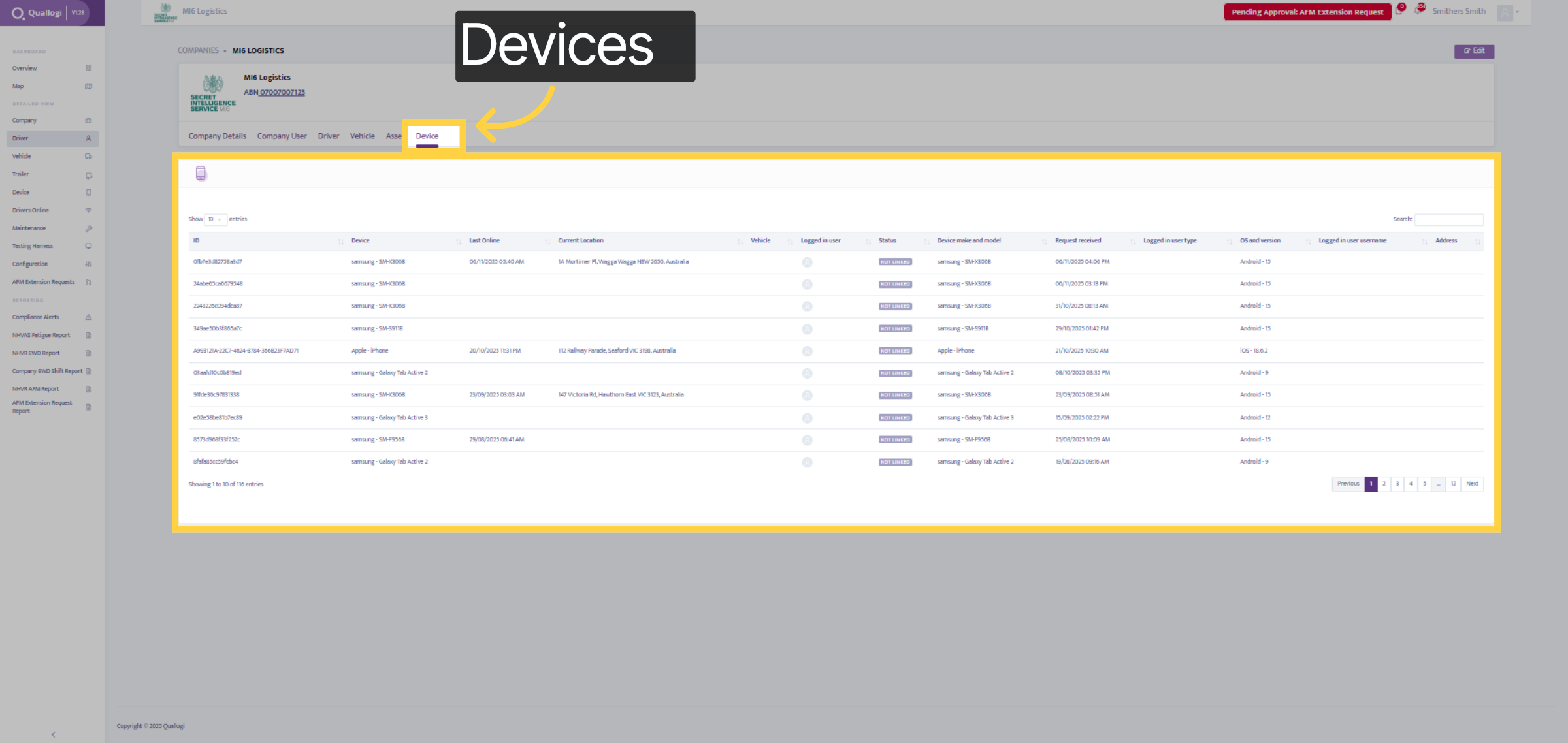This screenshot has width=1568, height=743.
Task: Sort the table by ID column
Action: point(268,241)
